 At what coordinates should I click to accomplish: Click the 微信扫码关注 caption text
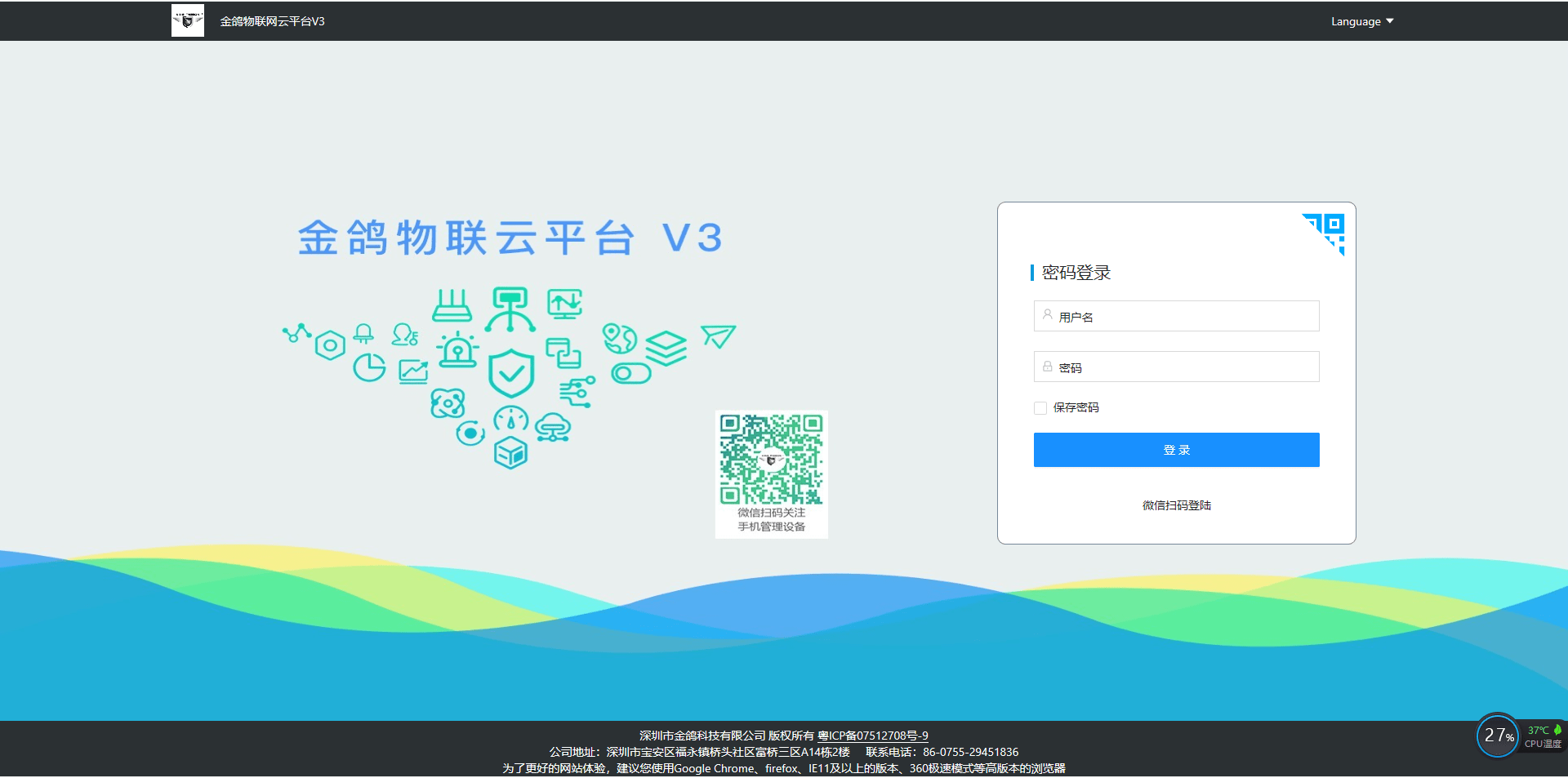[x=771, y=513]
